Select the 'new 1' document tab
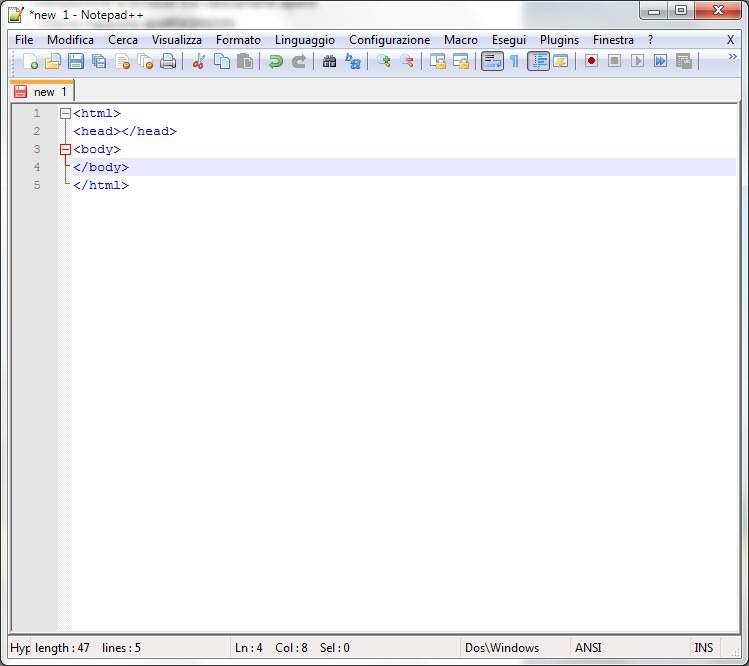Viewport: 749px width, 666px height. [42, 91]
